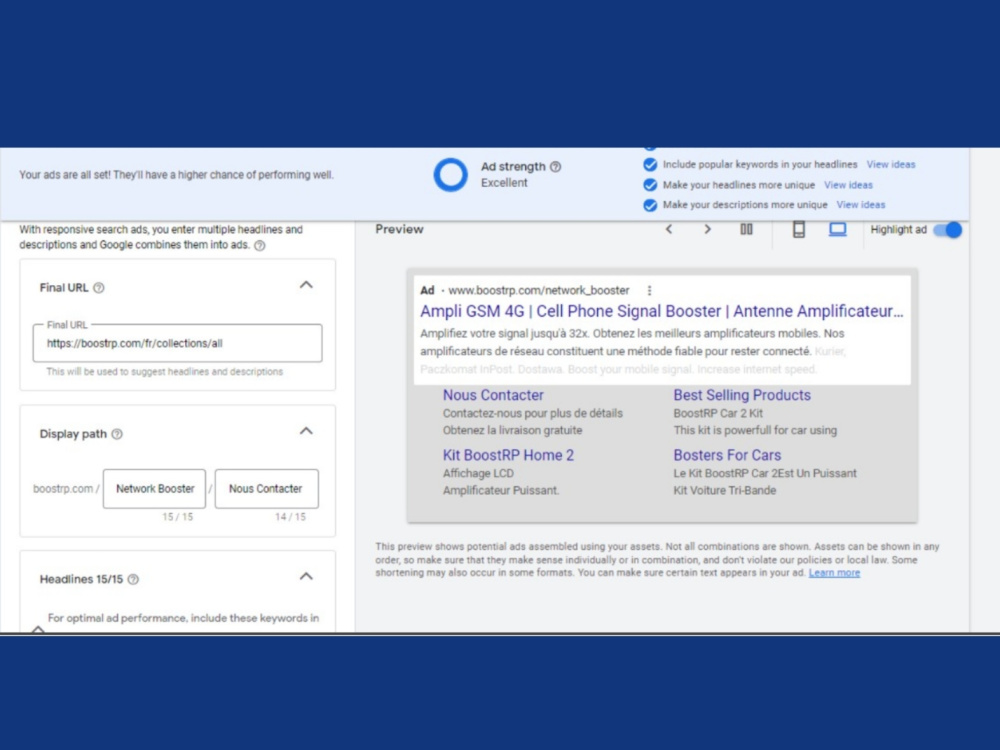
Task: Click 'Kit Voiture Tri-Bande' text
Action: pos(724,490)
